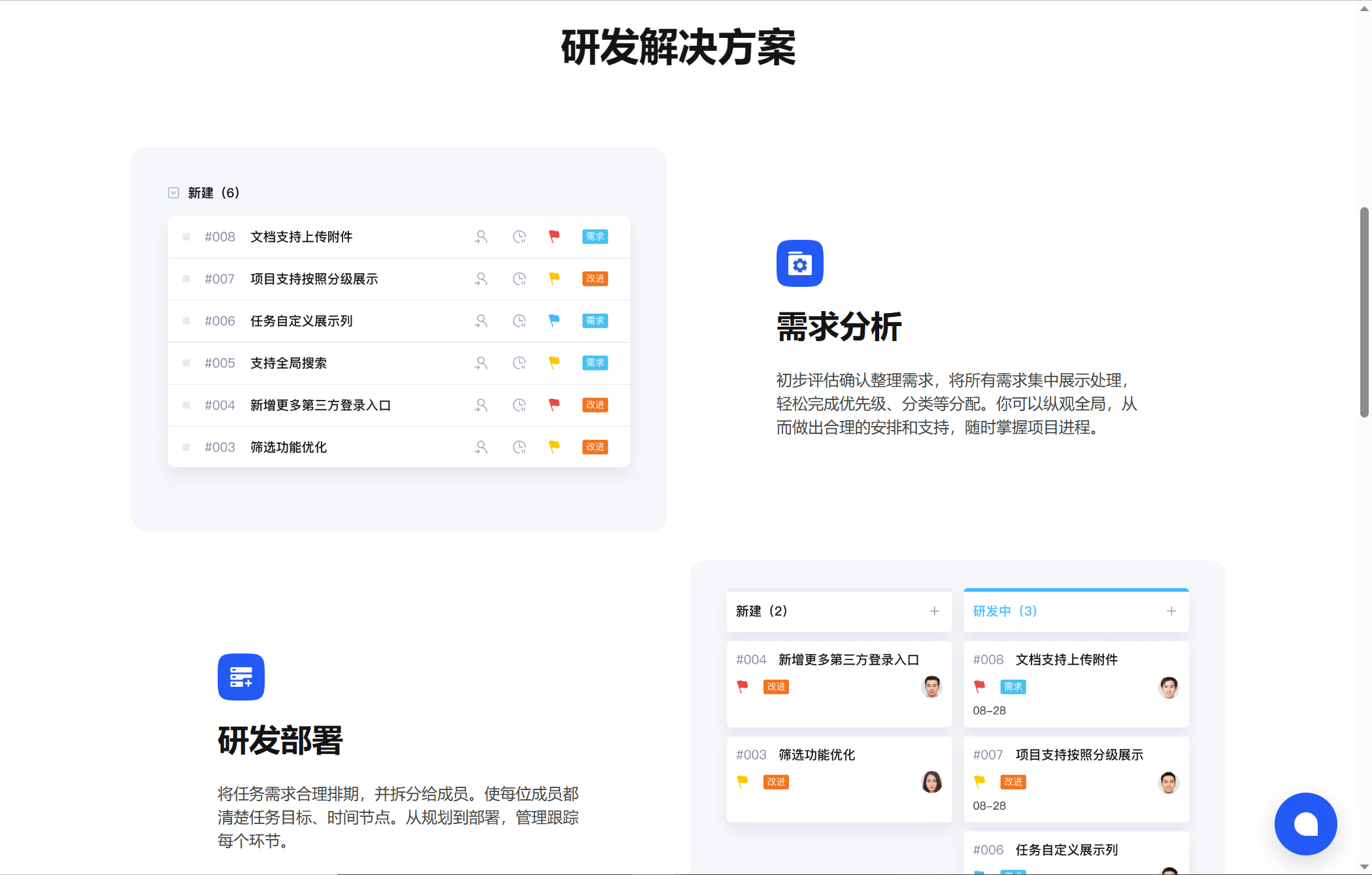This screenshot has height=875, width=1372.
Task: Tick the checkbox beside #003 筛选功能优化
Action: click(x=186, y=447)
